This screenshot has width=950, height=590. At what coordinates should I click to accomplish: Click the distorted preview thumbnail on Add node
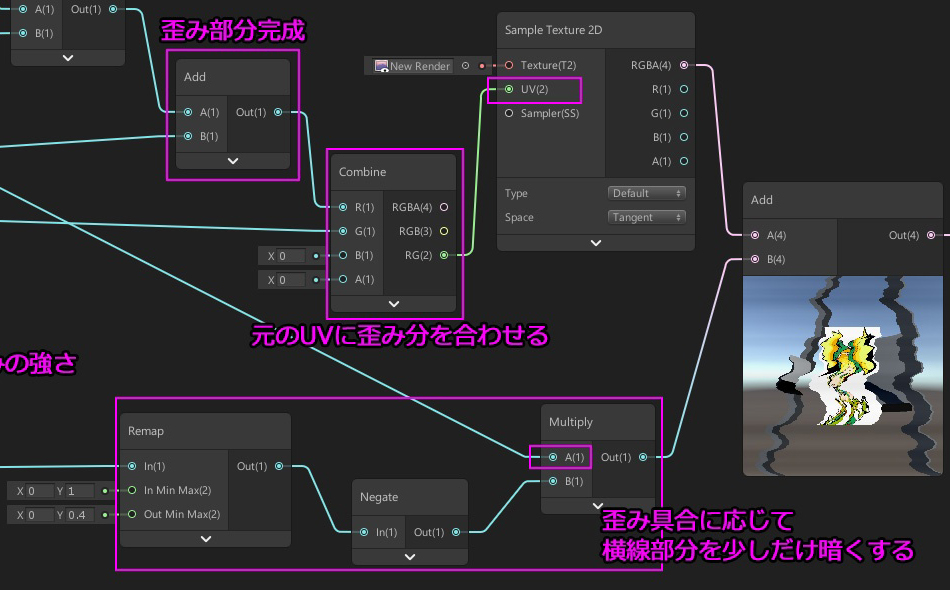click(843, 376)
